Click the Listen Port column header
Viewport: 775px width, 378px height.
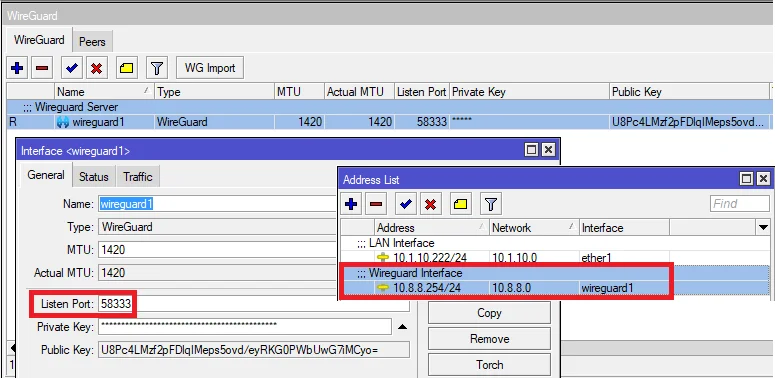422,92
